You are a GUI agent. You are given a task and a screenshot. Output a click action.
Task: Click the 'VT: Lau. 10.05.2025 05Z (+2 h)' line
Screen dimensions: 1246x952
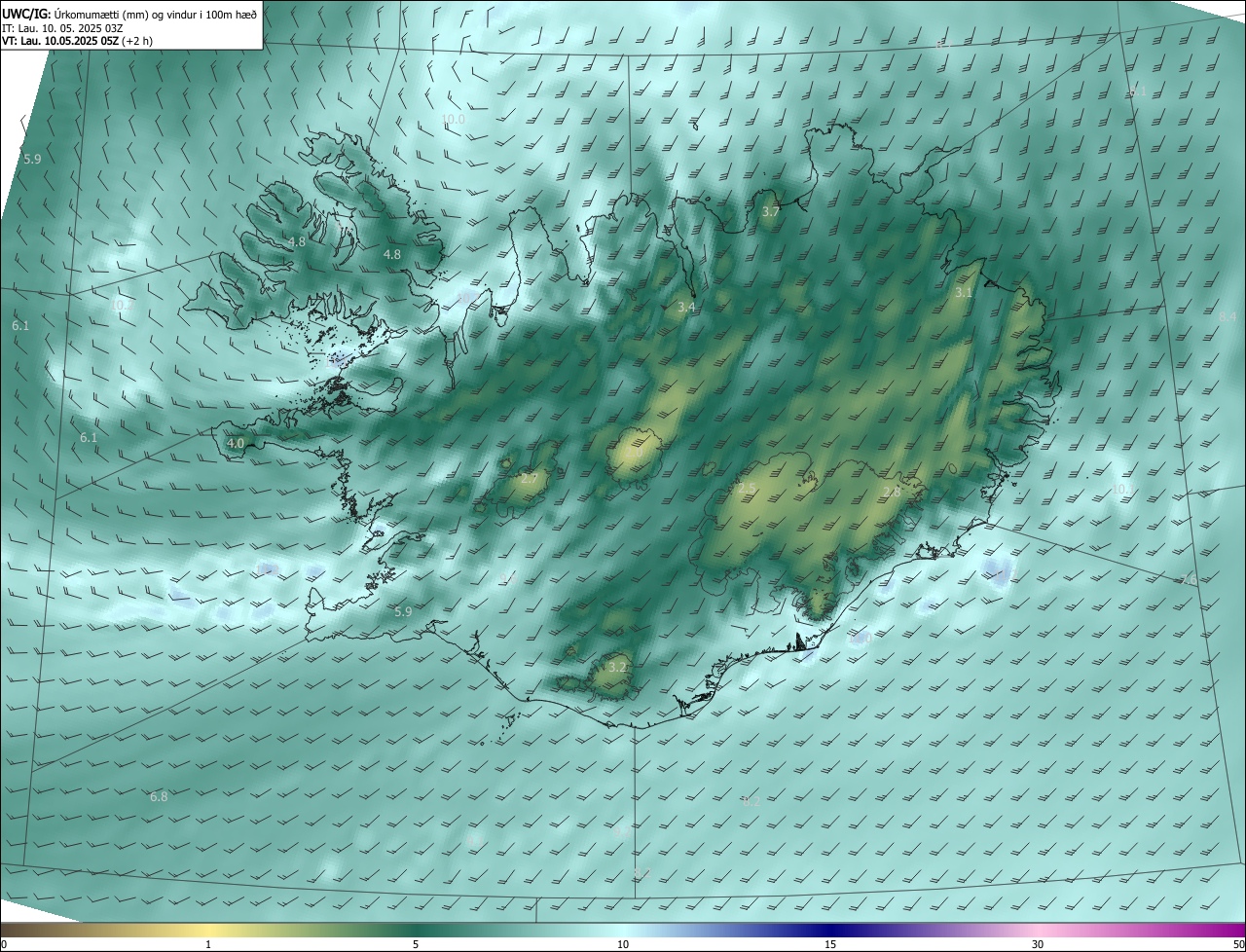point(78,41)
